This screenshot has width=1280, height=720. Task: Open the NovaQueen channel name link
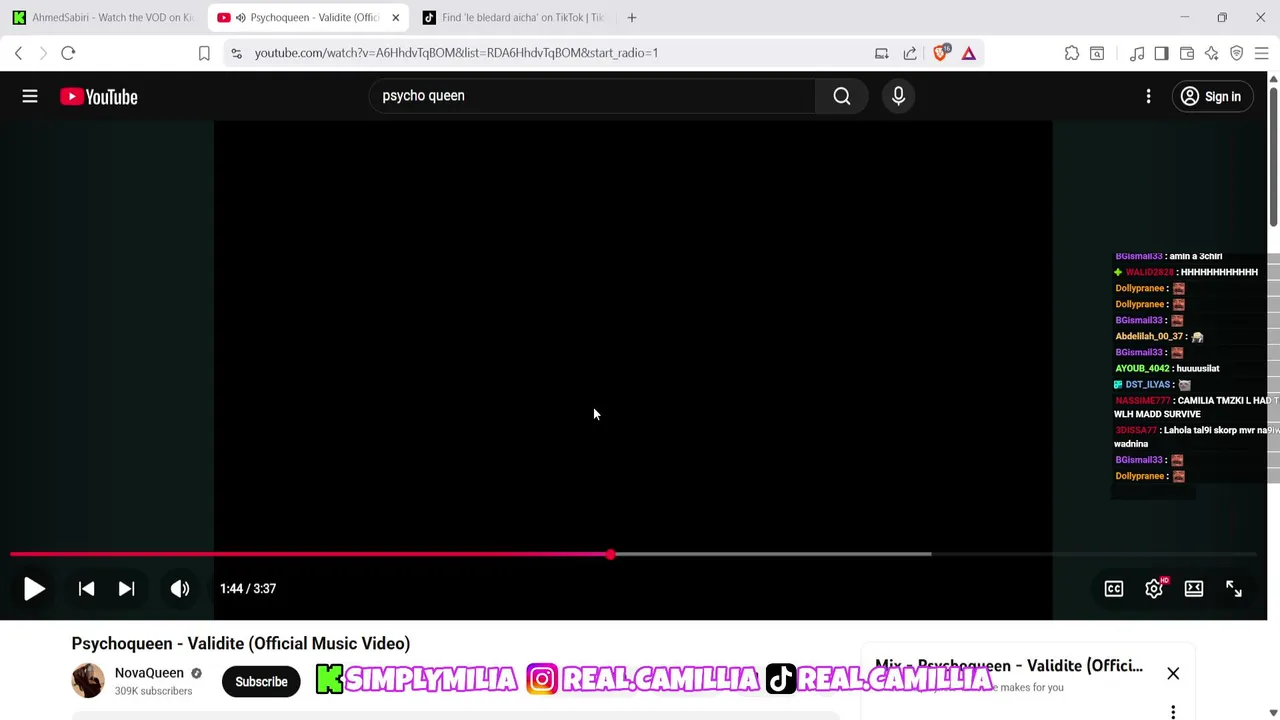[x=149, y=673]
